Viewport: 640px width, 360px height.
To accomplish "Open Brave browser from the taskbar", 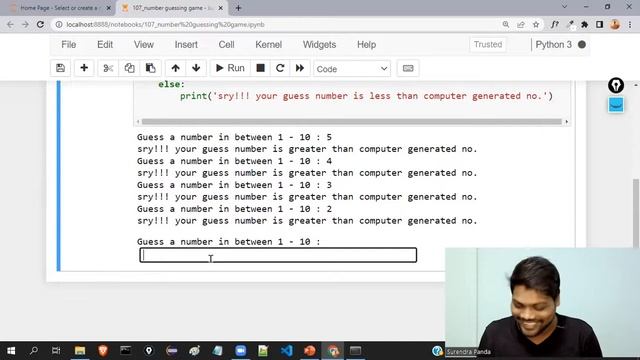I will point(103,351).
